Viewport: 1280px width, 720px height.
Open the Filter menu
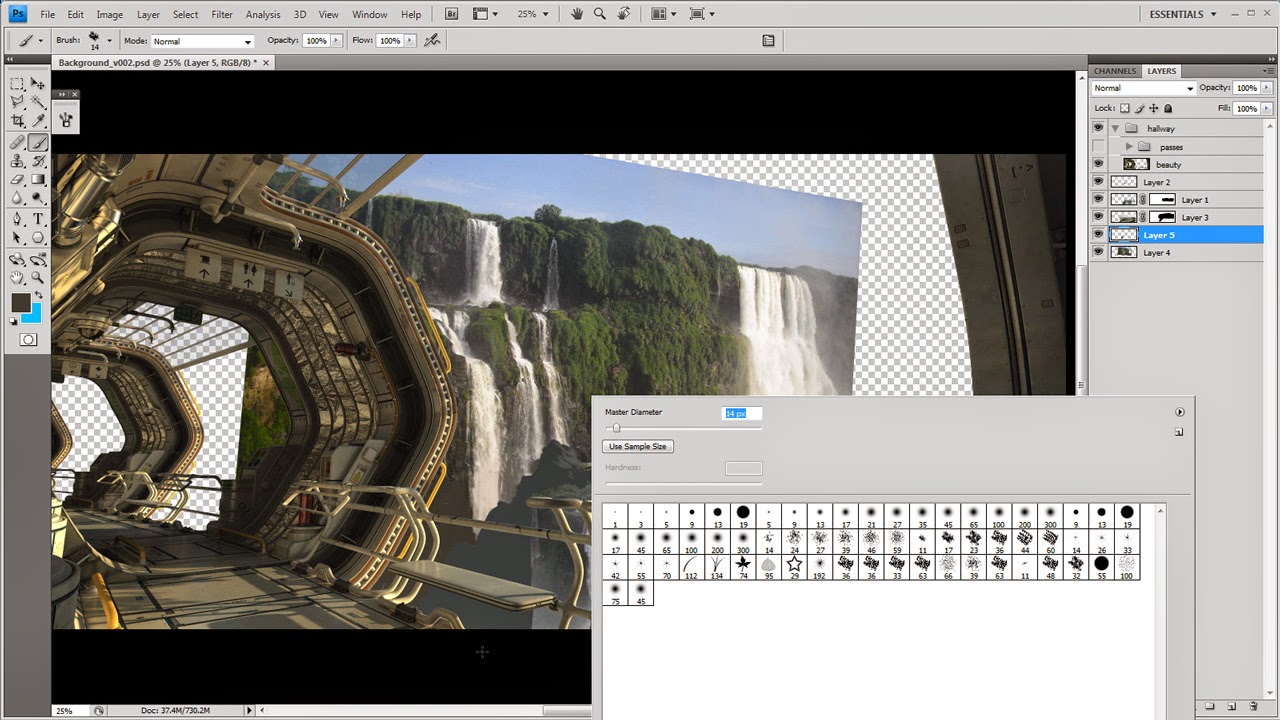point(222,15)
